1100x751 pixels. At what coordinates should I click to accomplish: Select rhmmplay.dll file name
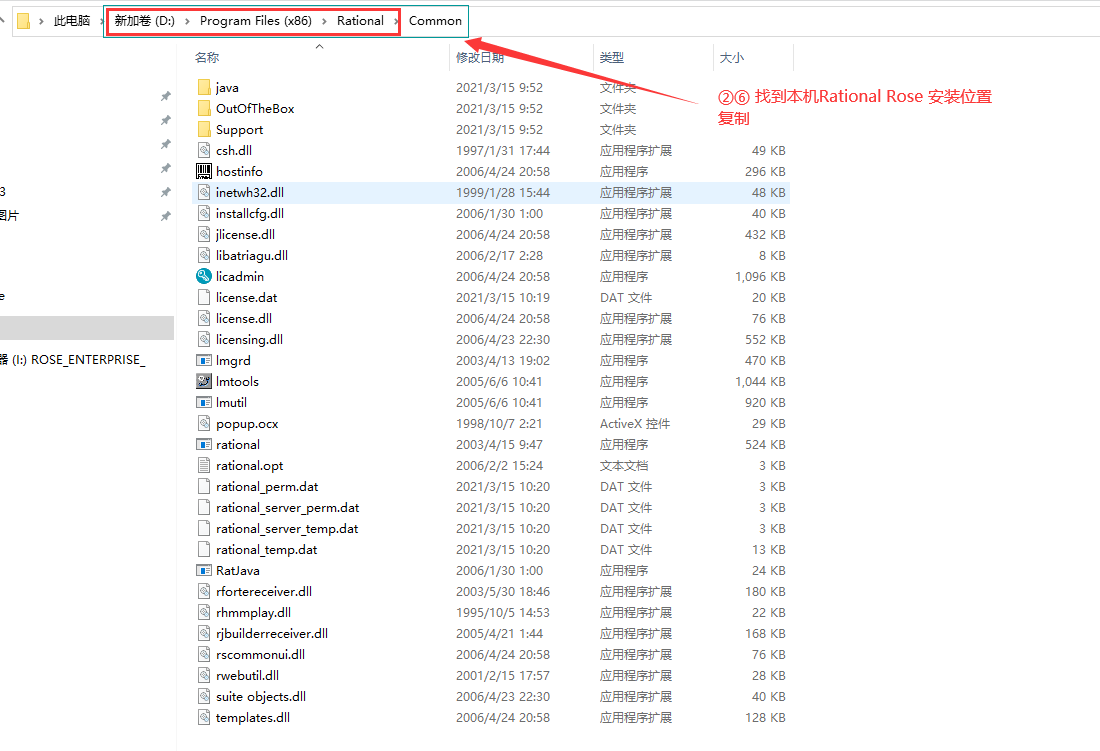[x=253, y=612]
